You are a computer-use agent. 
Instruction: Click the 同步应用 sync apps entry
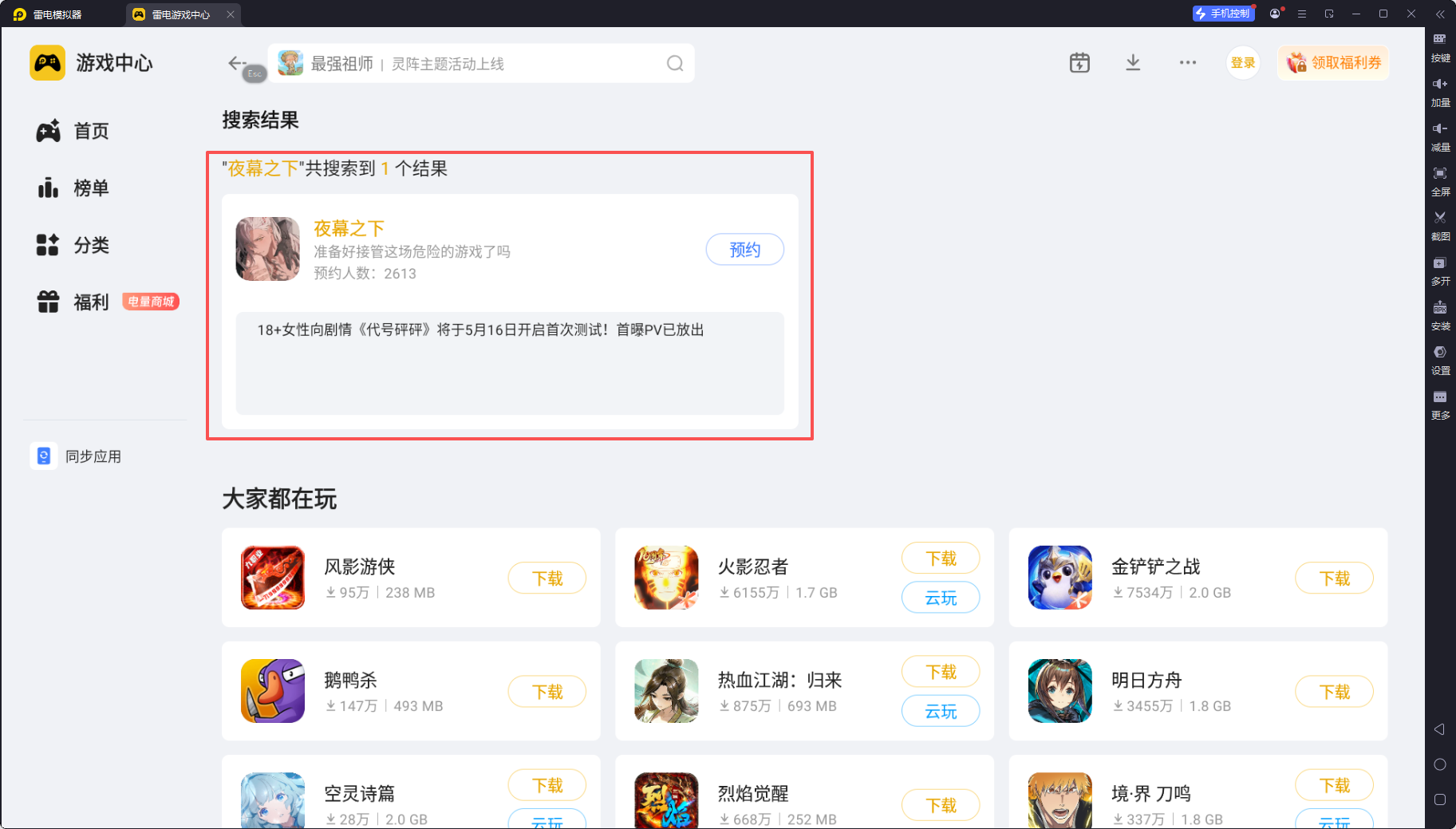[77, 456]
